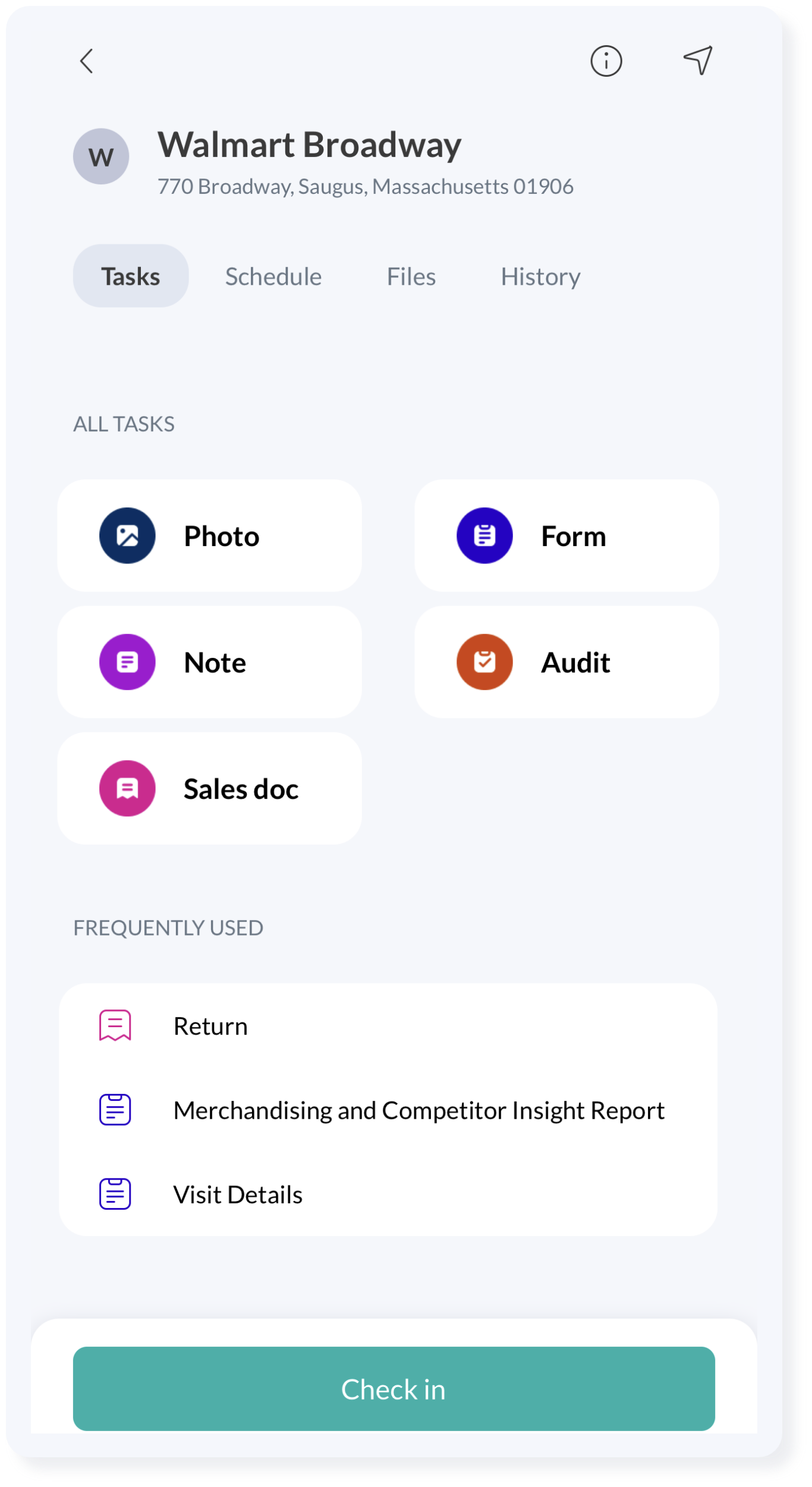Open the info circle icon
Screen dimensions: 812x1487
click(x=606, y=61)
